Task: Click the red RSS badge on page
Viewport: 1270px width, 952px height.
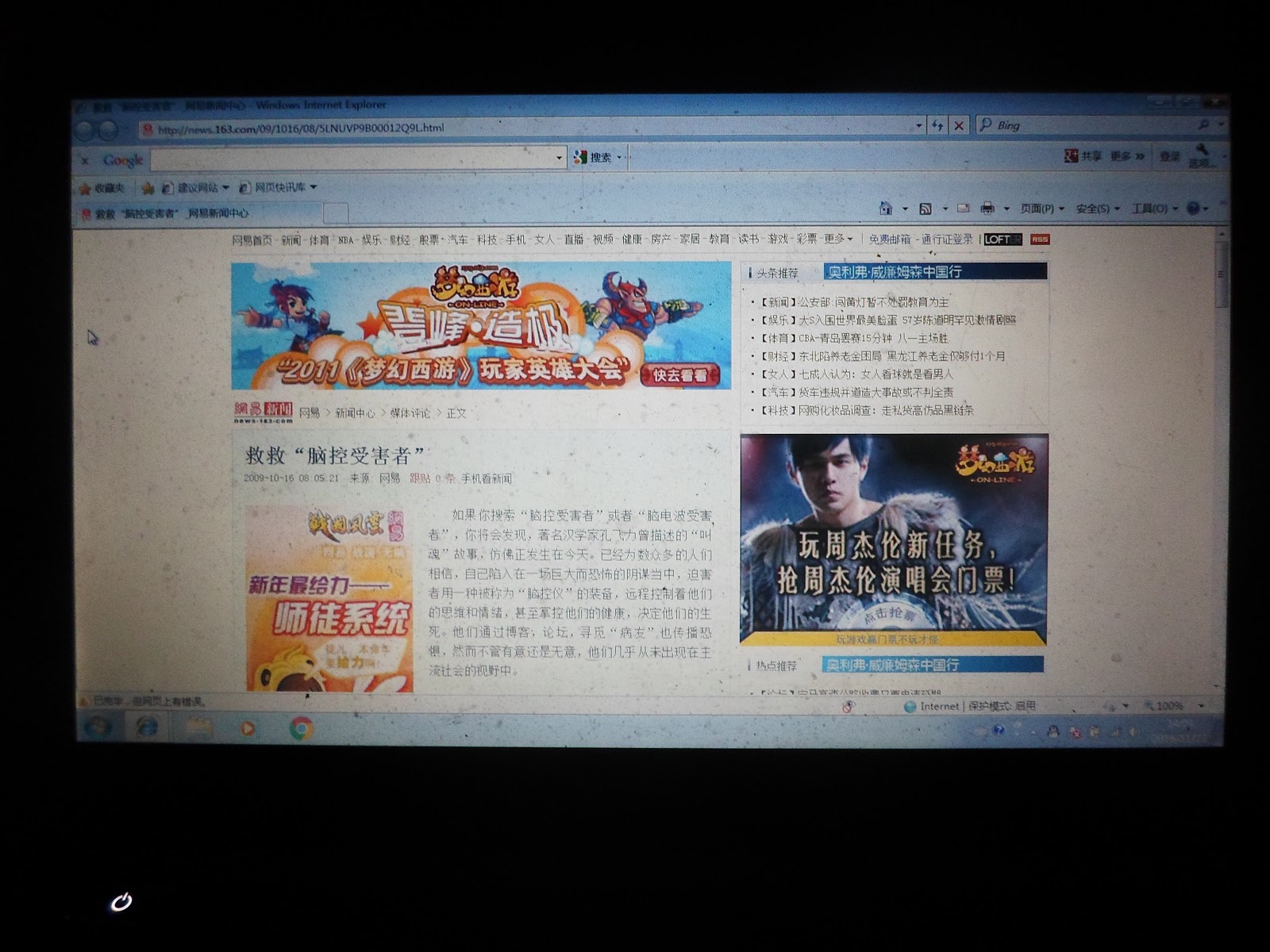Action: [x=1040, y=240]
